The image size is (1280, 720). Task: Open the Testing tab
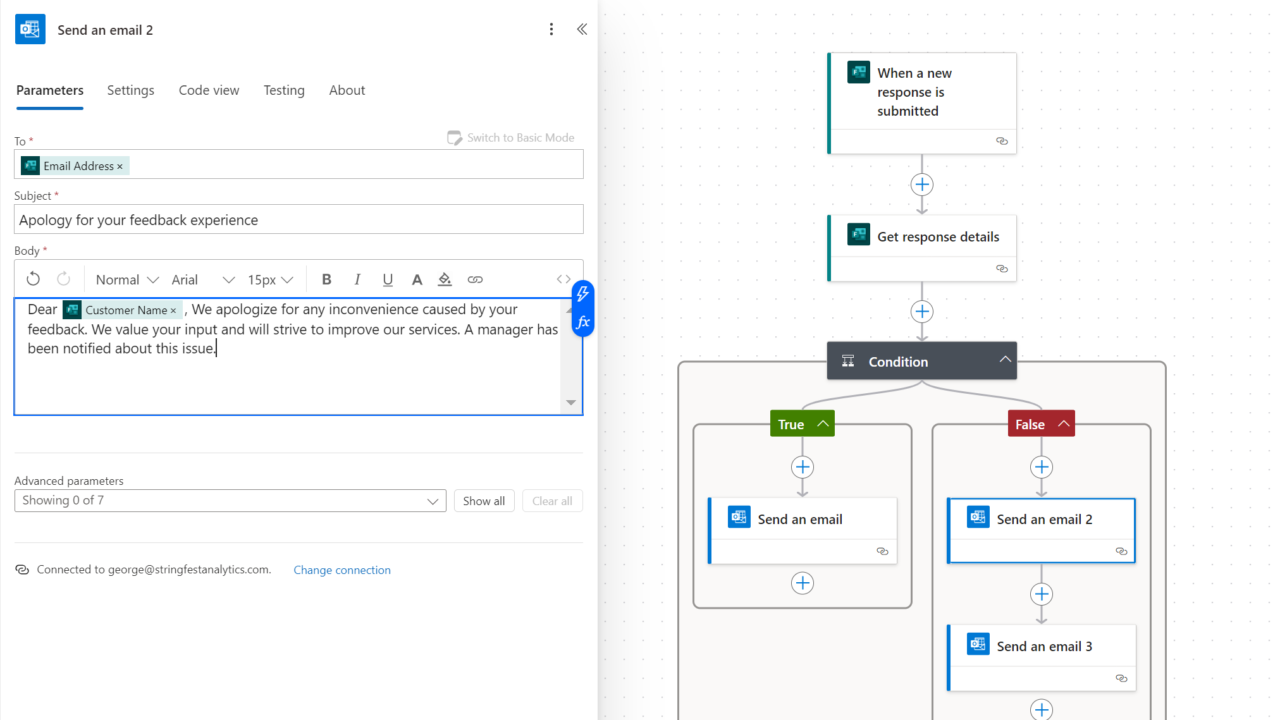pyautogui.click(x=284, y=90)
